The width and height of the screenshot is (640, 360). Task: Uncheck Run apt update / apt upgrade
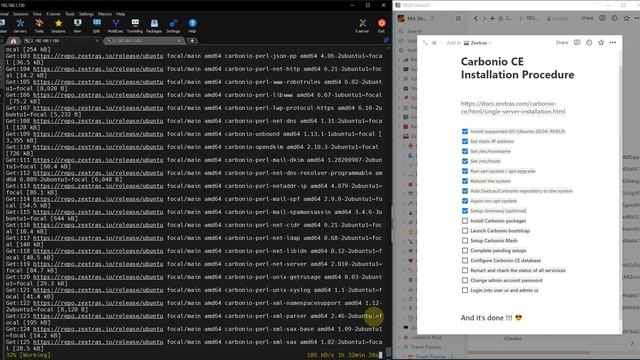tap(464, 171)
